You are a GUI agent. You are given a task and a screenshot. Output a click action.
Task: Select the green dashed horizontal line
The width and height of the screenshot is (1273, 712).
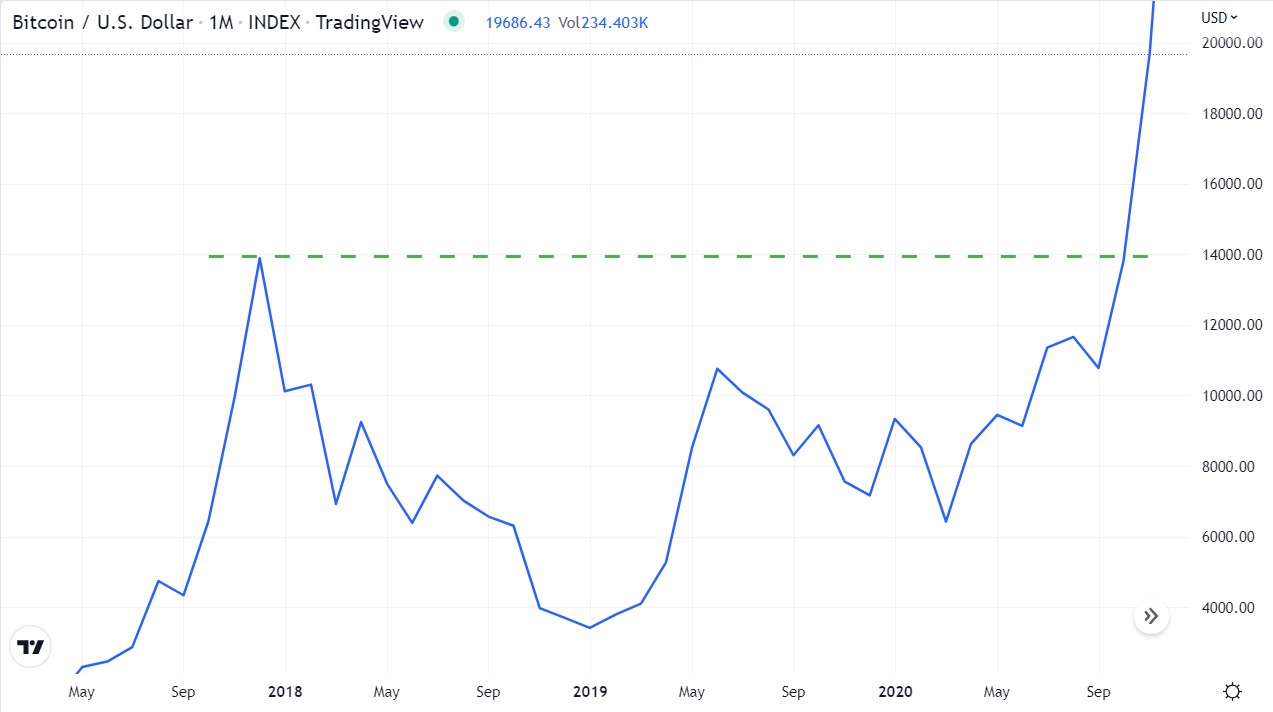pyautogui.click(x=678, y=256)
